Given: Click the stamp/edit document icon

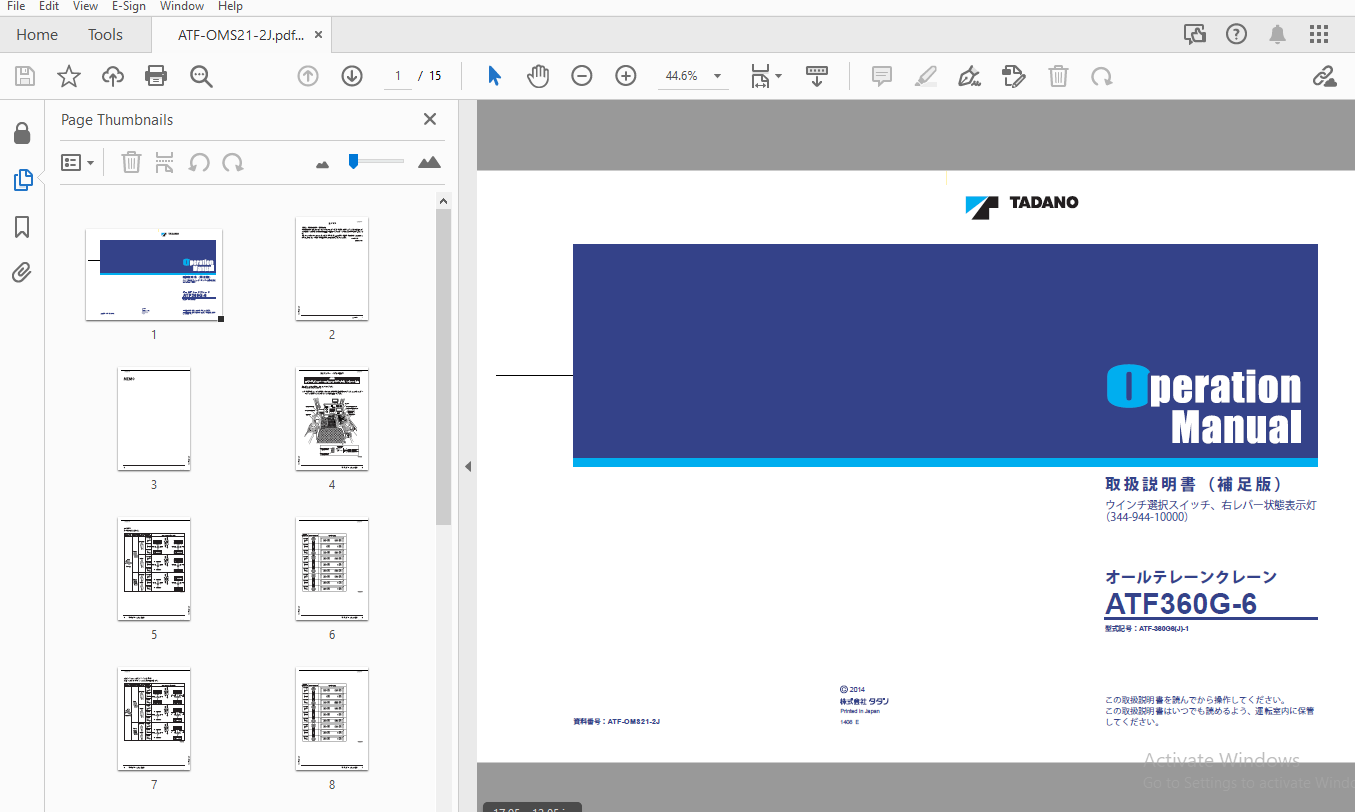Looking at the screenshot, I should tap(1014, 76).
